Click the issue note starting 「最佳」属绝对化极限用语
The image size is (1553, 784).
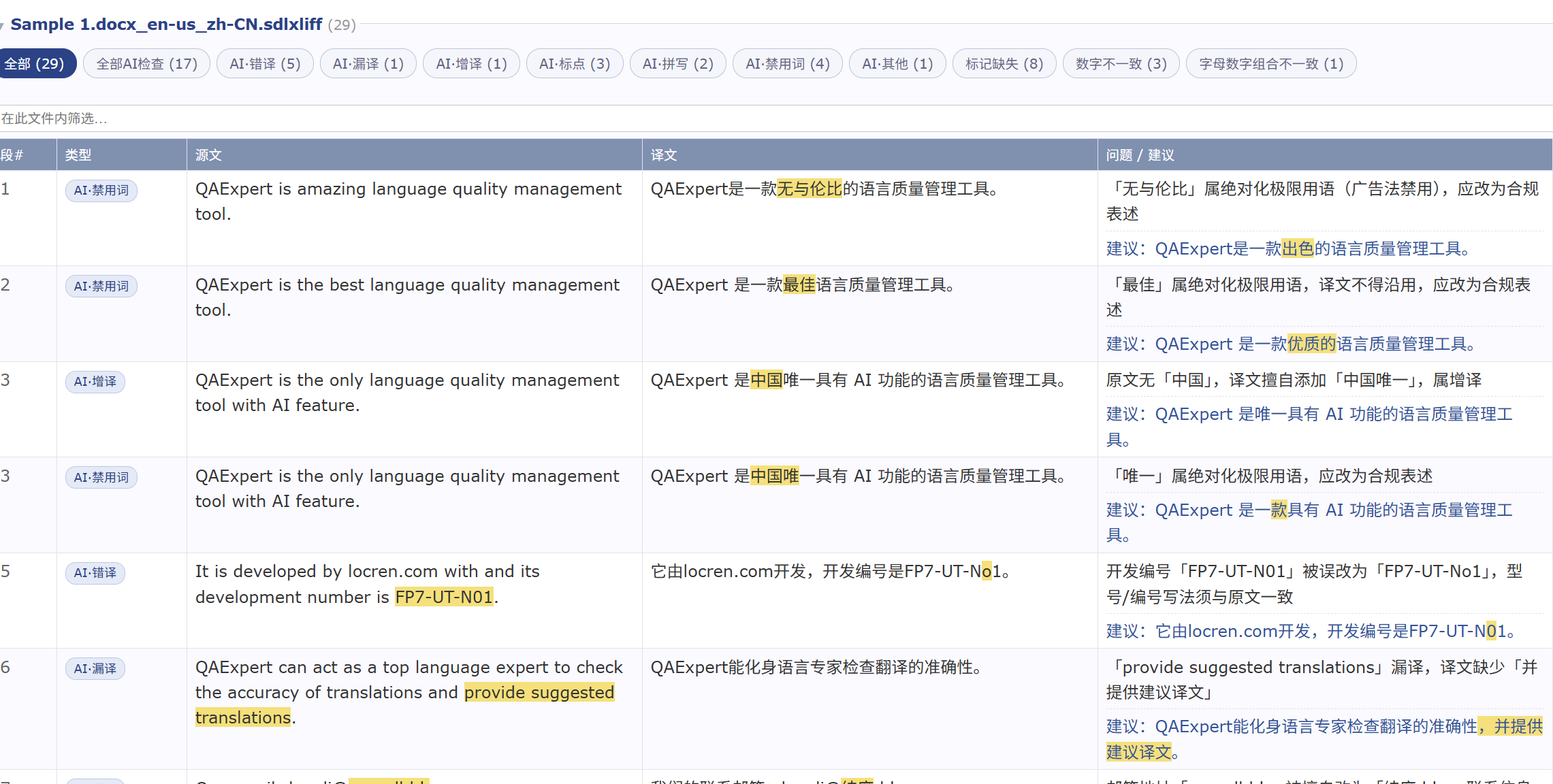click(x=1318, y=297)
